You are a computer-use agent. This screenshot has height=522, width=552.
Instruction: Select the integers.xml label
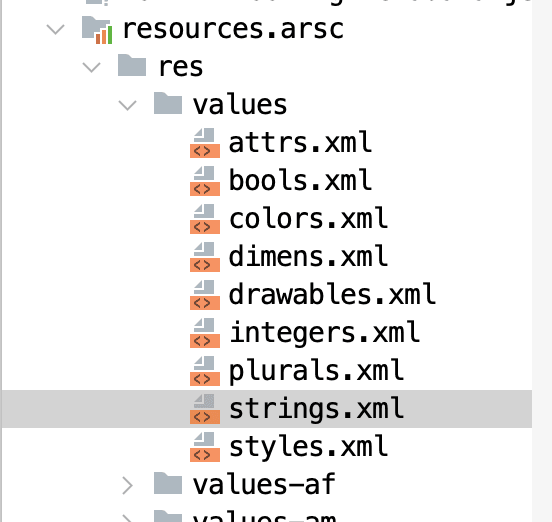325,333
